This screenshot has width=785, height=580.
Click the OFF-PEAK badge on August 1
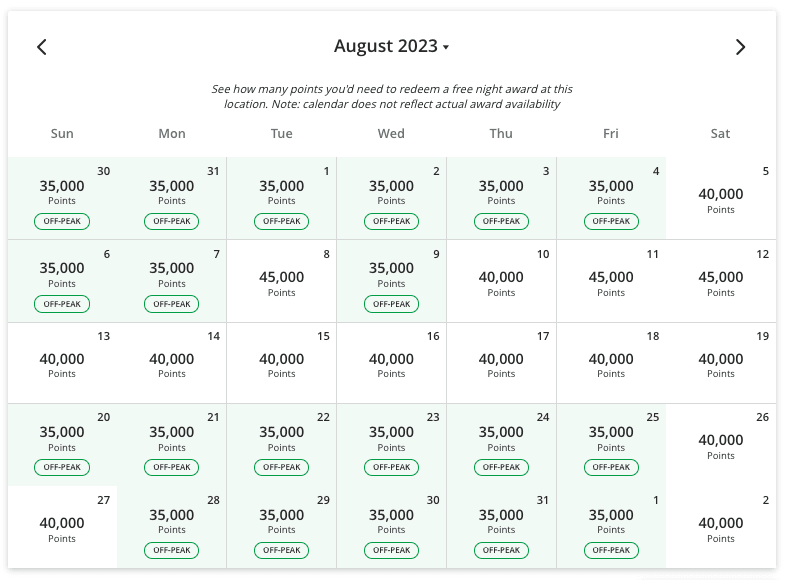(x=281, y=221)
